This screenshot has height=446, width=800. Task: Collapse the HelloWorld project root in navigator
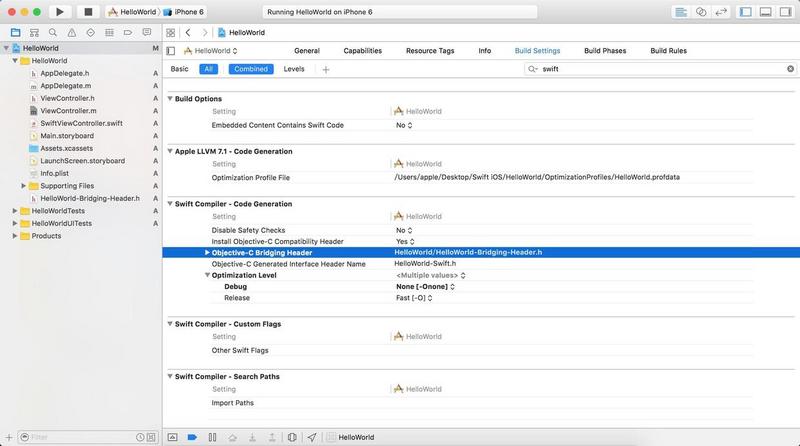click(6, 48)
